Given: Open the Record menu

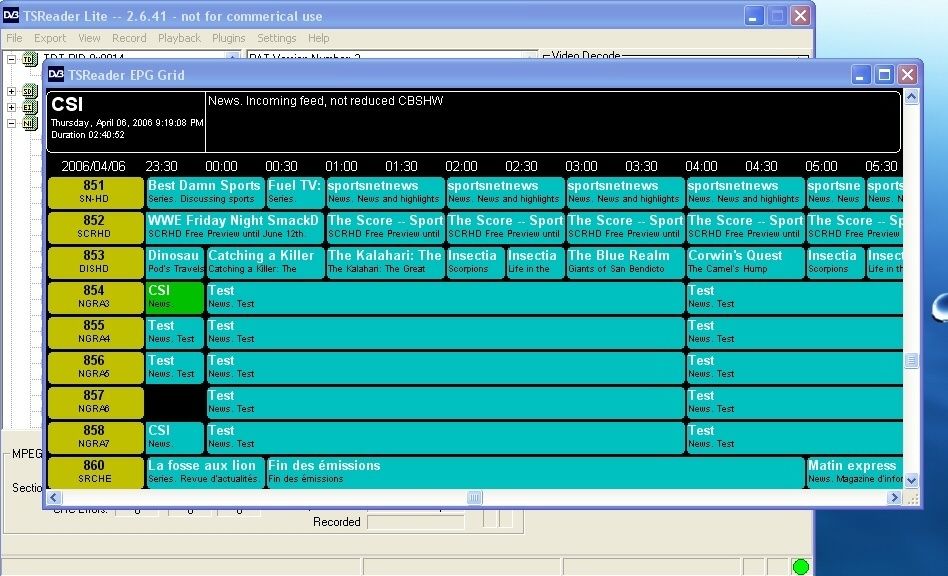Looking at the screenshot, I should [129, 38].
